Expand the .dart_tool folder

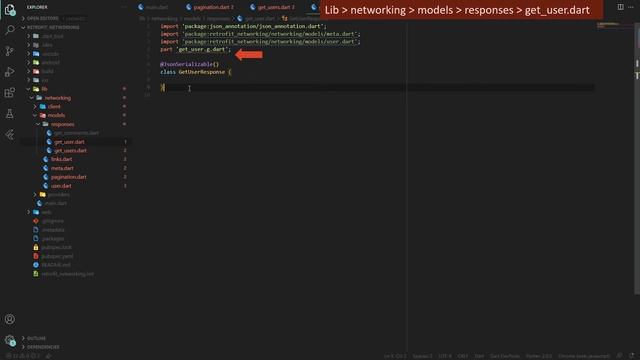tap(52, 36)
